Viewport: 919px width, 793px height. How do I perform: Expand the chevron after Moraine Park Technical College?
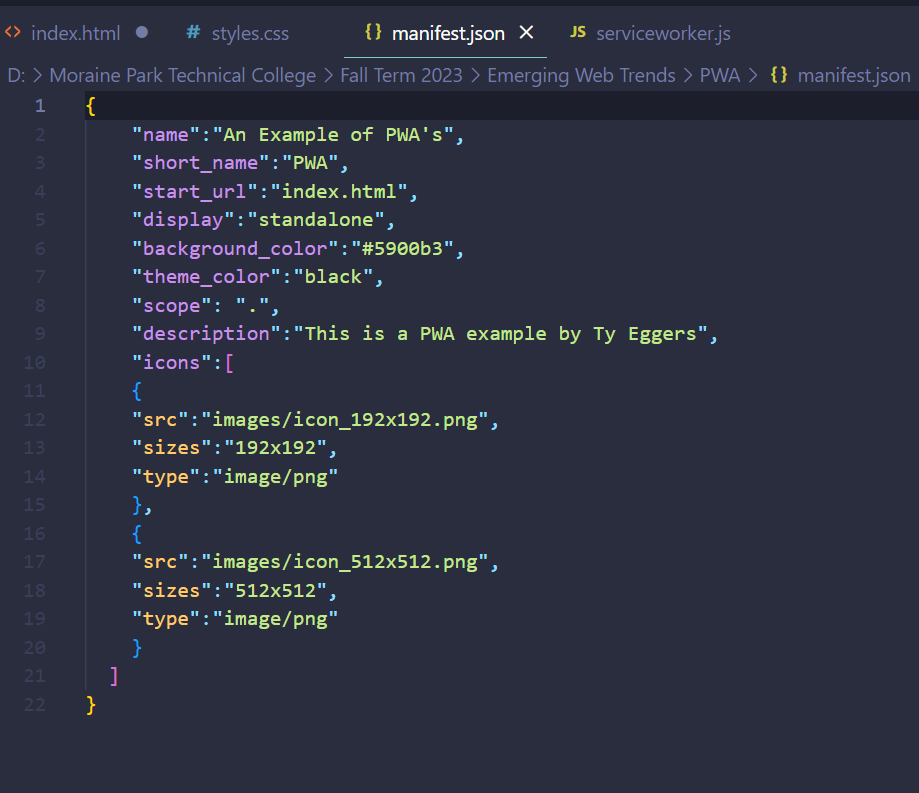click(x=328, y=76)
